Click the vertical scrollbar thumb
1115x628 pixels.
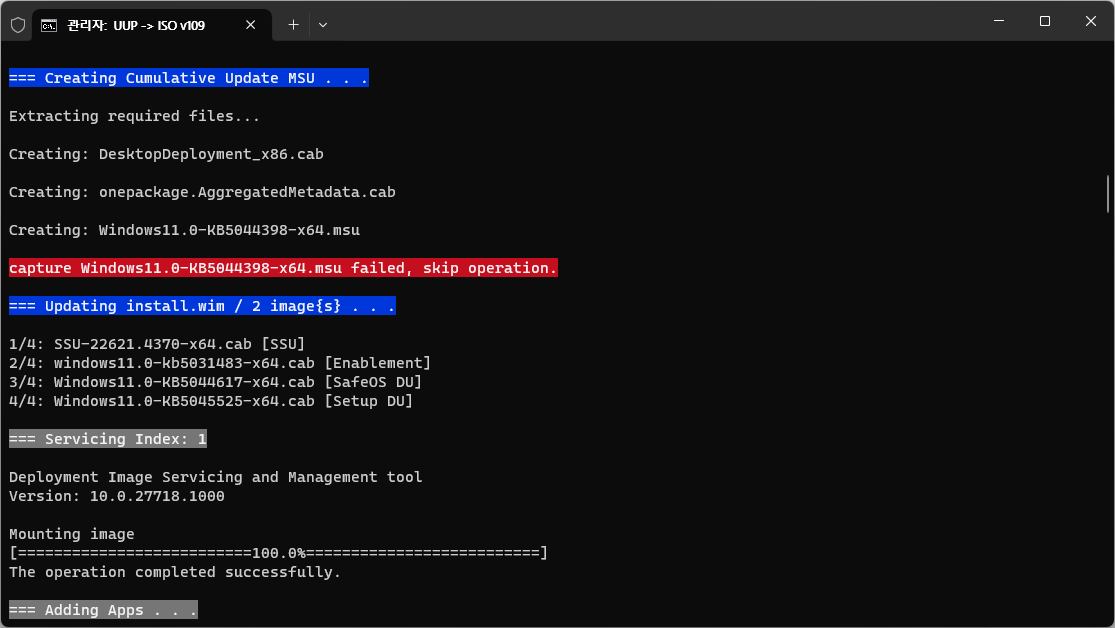(x=1108, y=193)
